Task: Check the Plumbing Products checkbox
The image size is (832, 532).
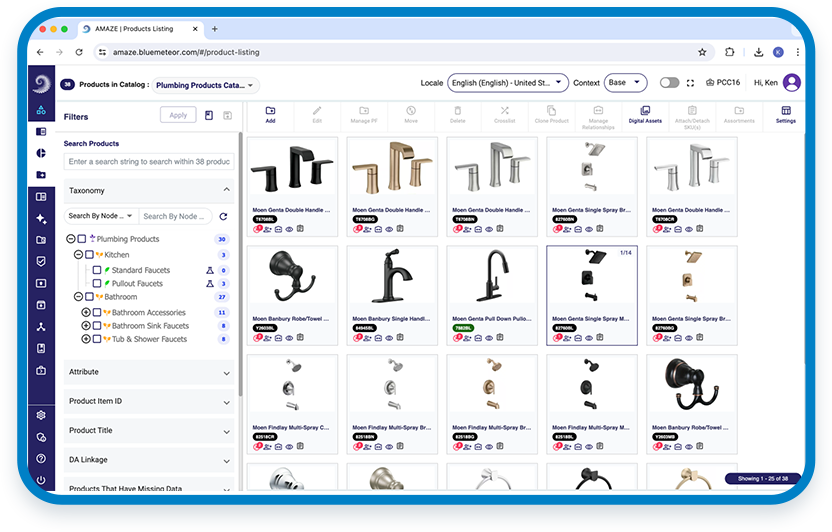Action: coord(82,239)
